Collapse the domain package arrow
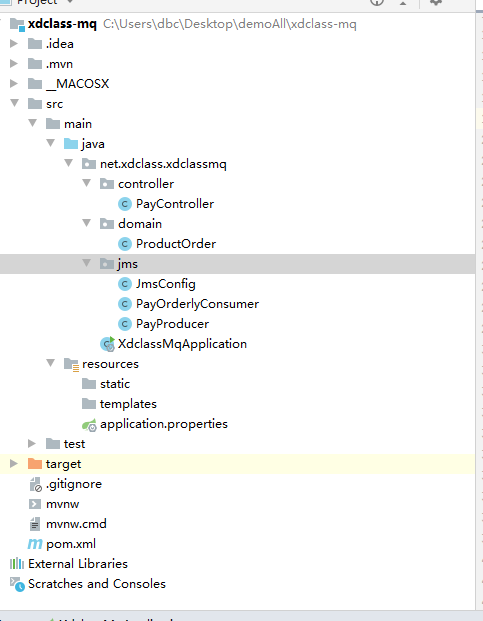Screen dimensions: 483x621 coord(87,223)
